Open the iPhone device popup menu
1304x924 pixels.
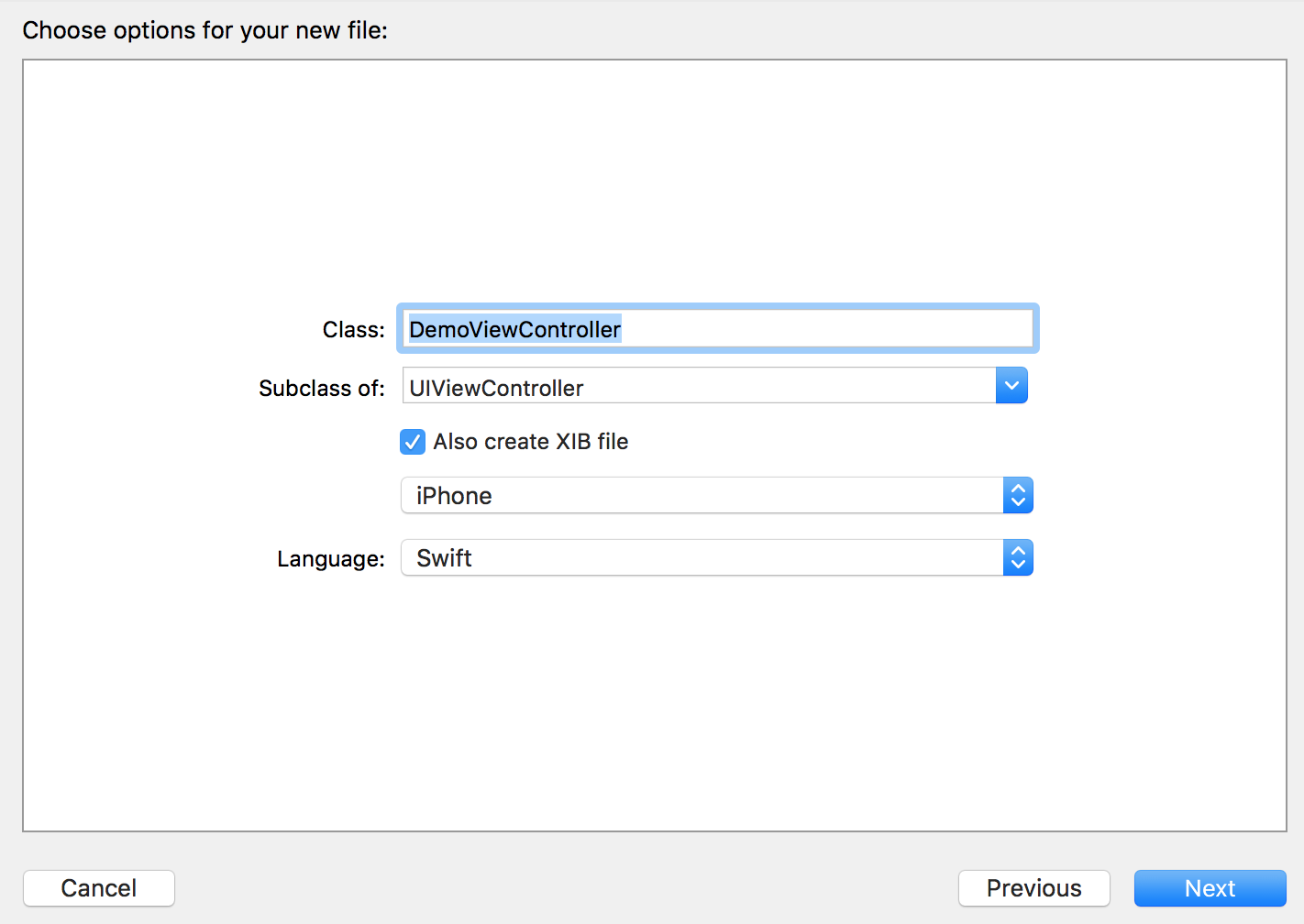point(717,495)
